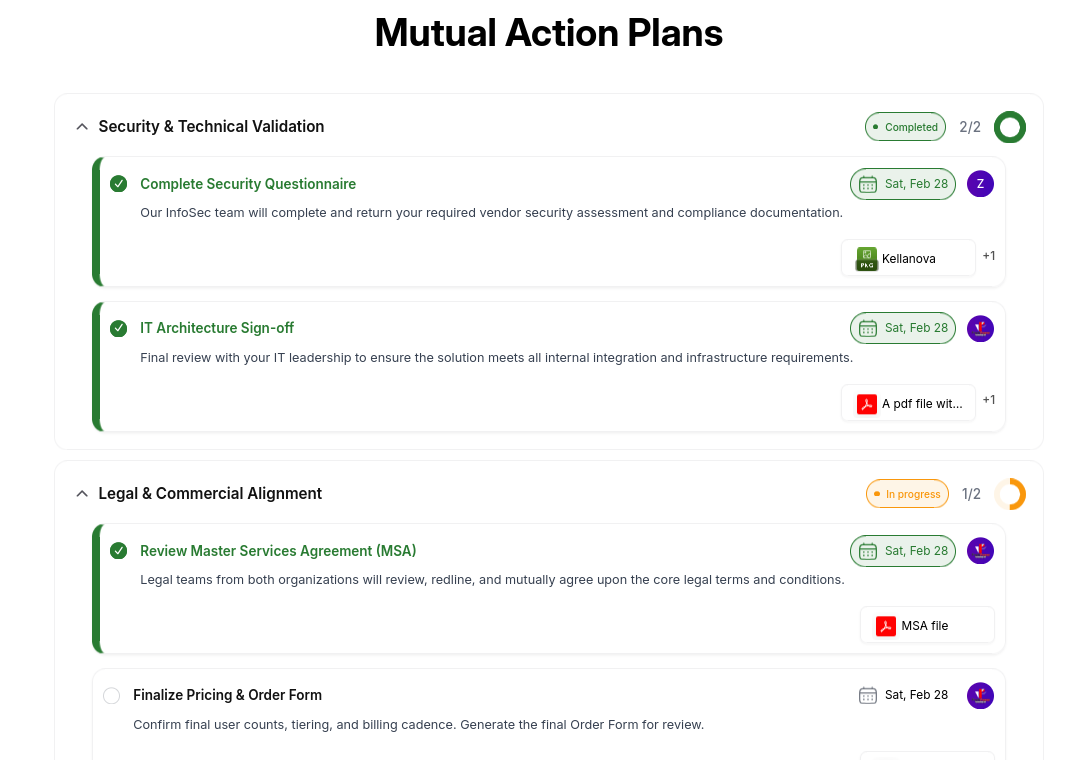Open the Finalize Pricing & Order Form title
Screen dimensions: 1083x760
[227, 695]
